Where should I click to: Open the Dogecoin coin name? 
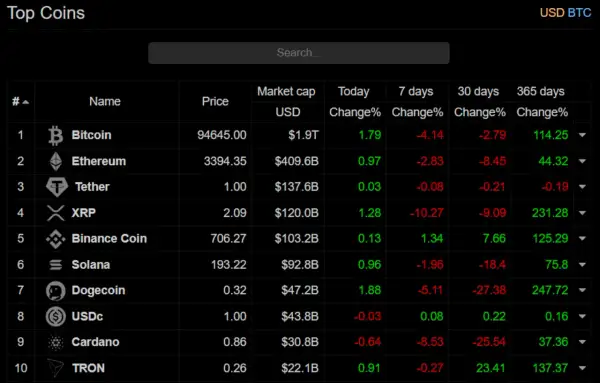[98, 290]
